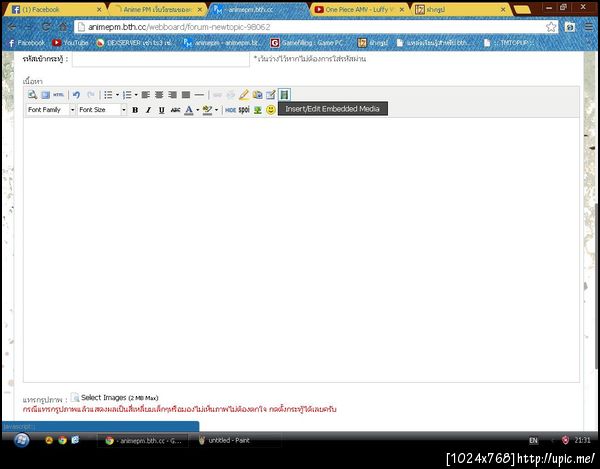This screenshot has height=469, width=600.
Task: Click the HIDE tag button
Action: click(230, 110)
